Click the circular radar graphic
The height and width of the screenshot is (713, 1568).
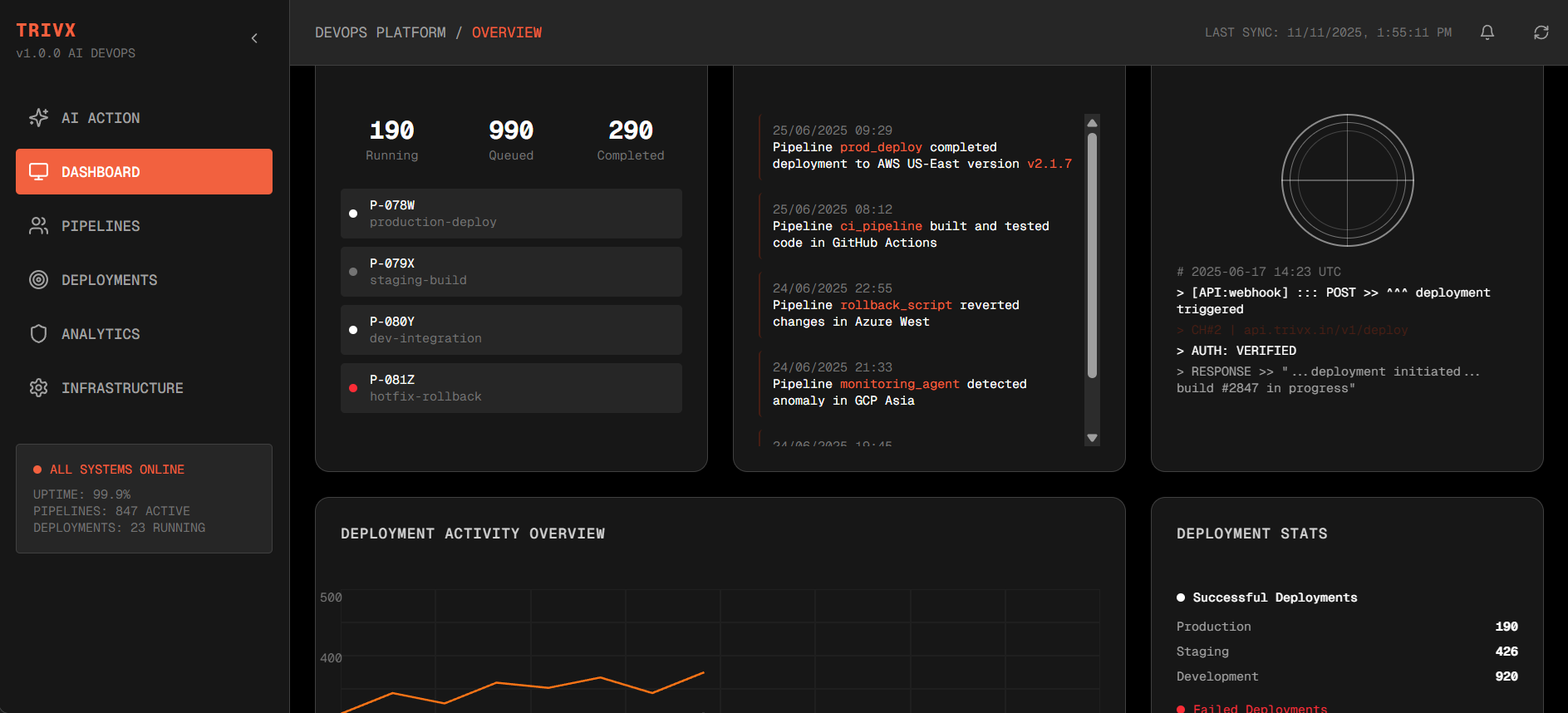coord(1347,180)
